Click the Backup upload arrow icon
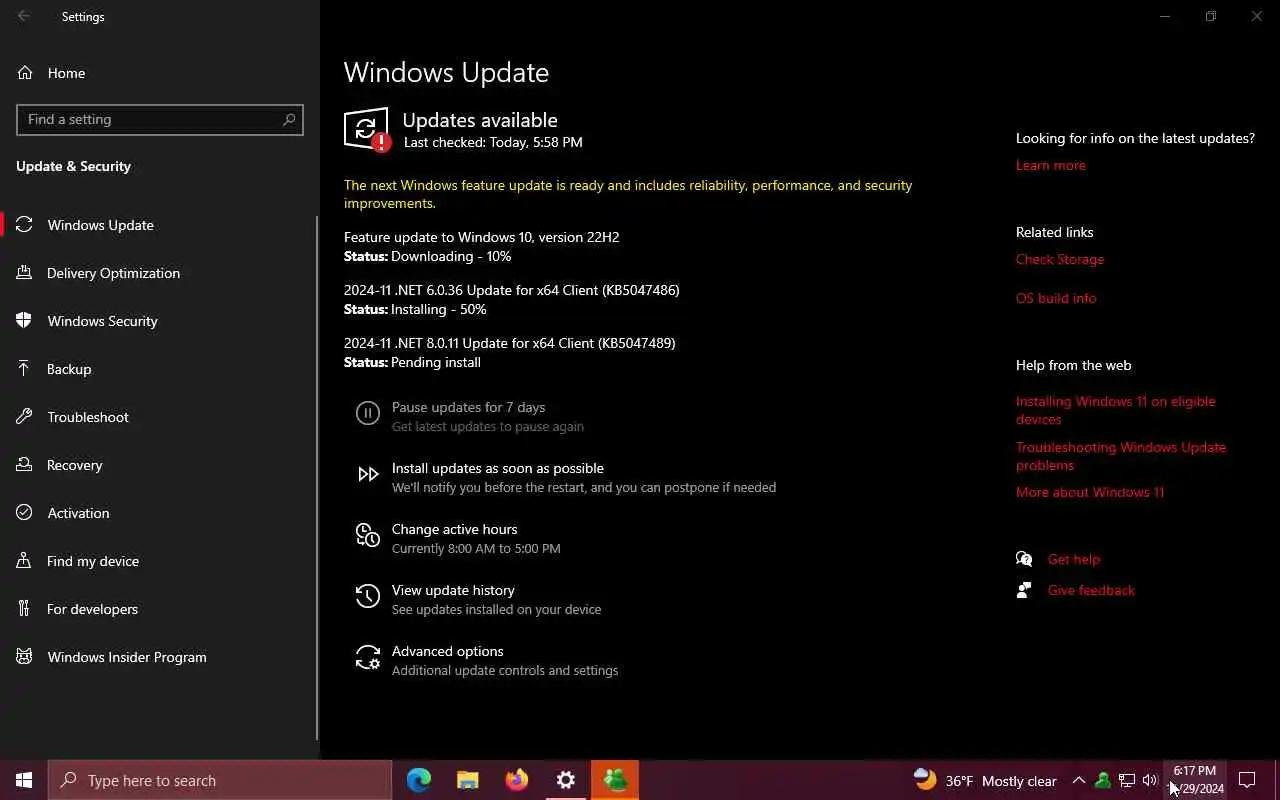 (25, 369)
